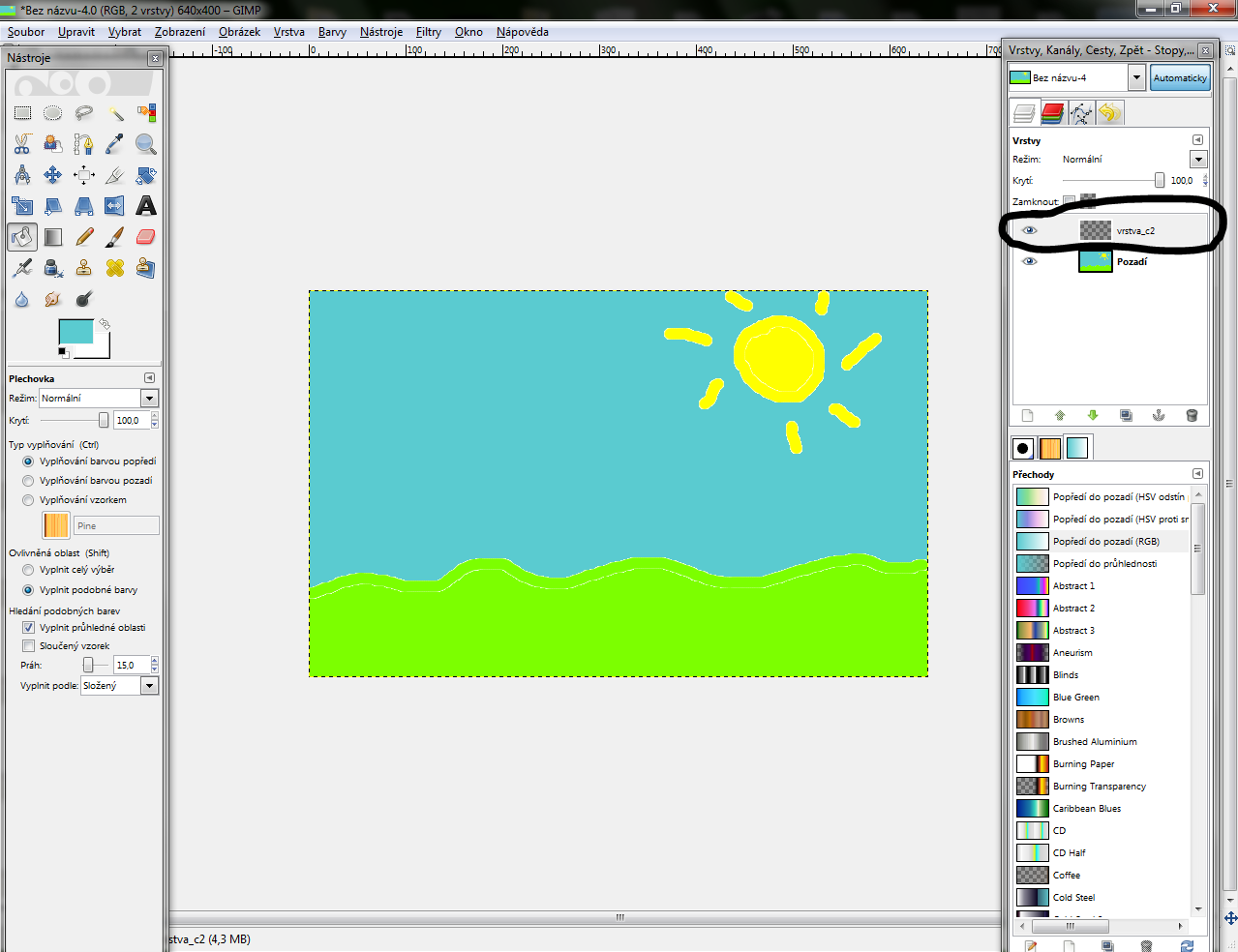
Task: Choose the Pencil tool in toolbox
Action: coord(84,237)
